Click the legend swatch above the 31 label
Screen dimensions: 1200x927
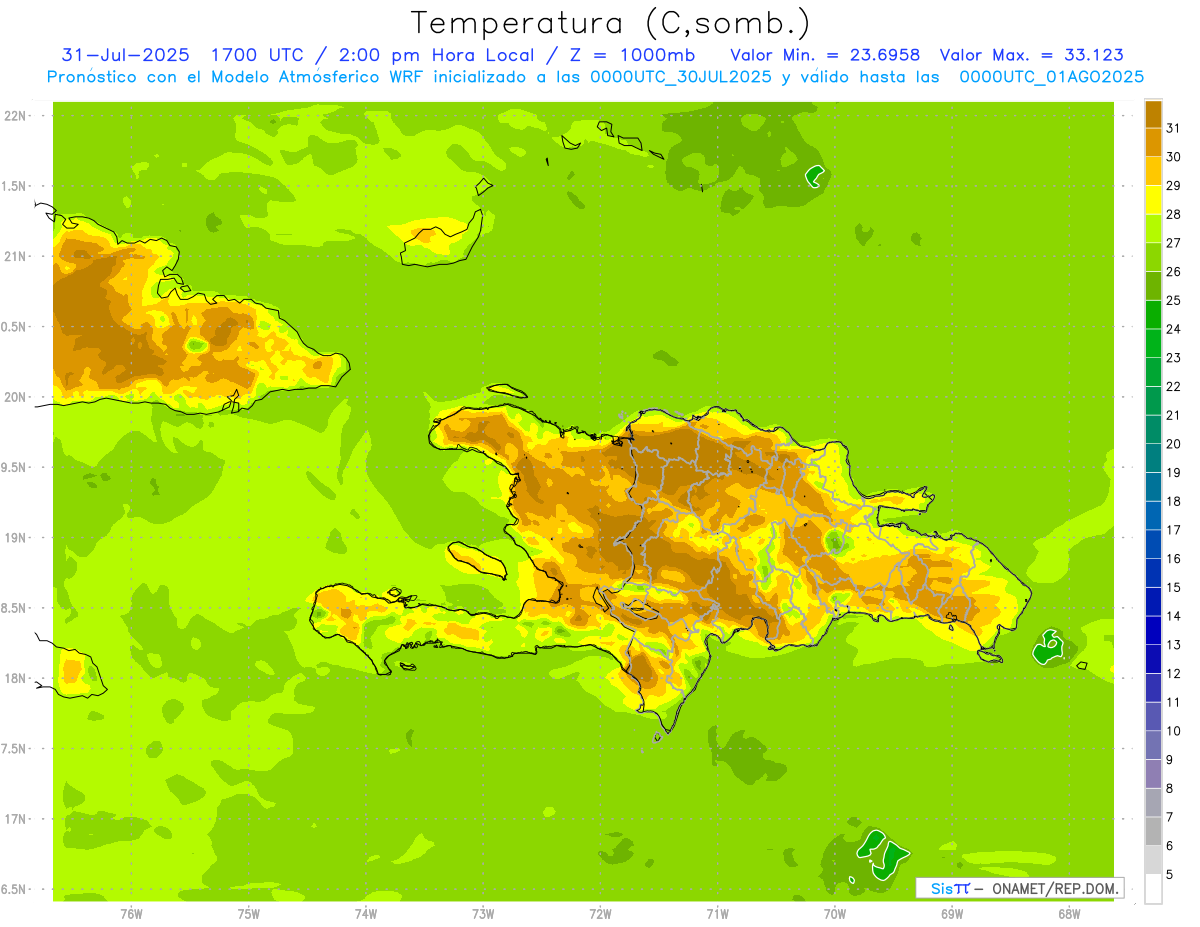[1153, 114]
